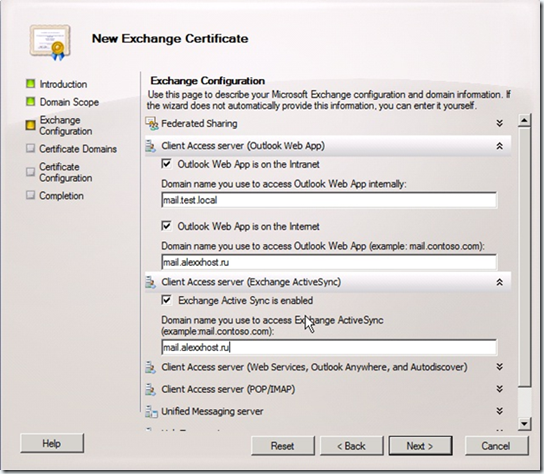Click the Federated Sharing header text
This screenshot has height=474, width=544.
199,124
